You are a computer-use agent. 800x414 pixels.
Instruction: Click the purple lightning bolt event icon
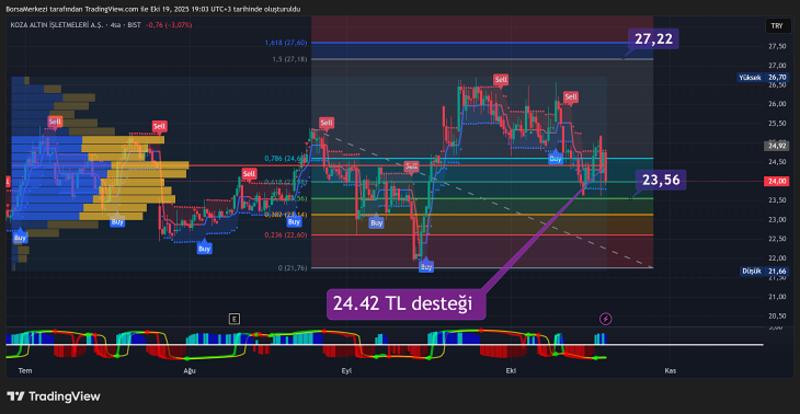click(605, 318)
